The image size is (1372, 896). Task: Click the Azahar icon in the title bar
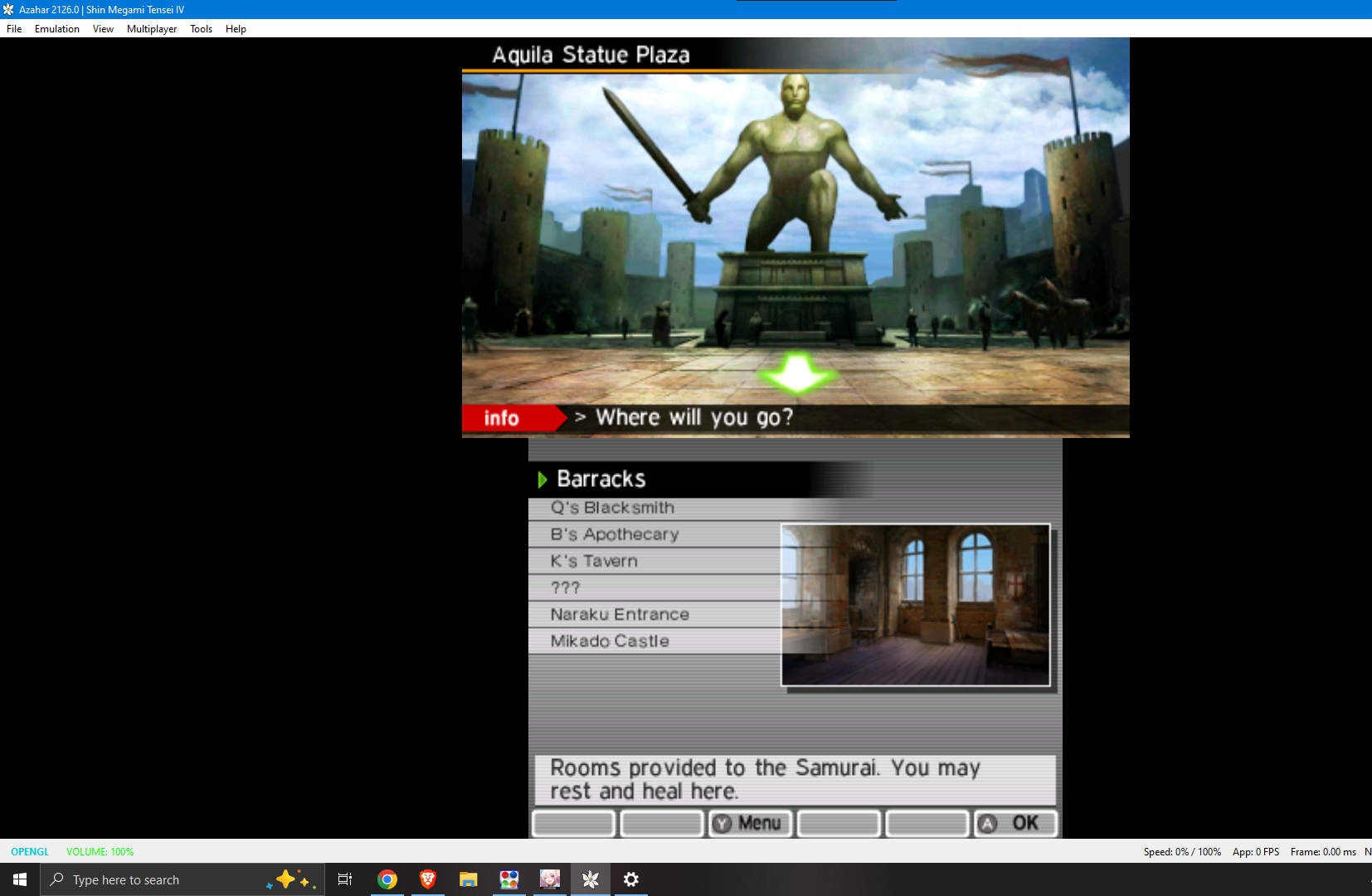pyautogui.click(x=8, y=9)
